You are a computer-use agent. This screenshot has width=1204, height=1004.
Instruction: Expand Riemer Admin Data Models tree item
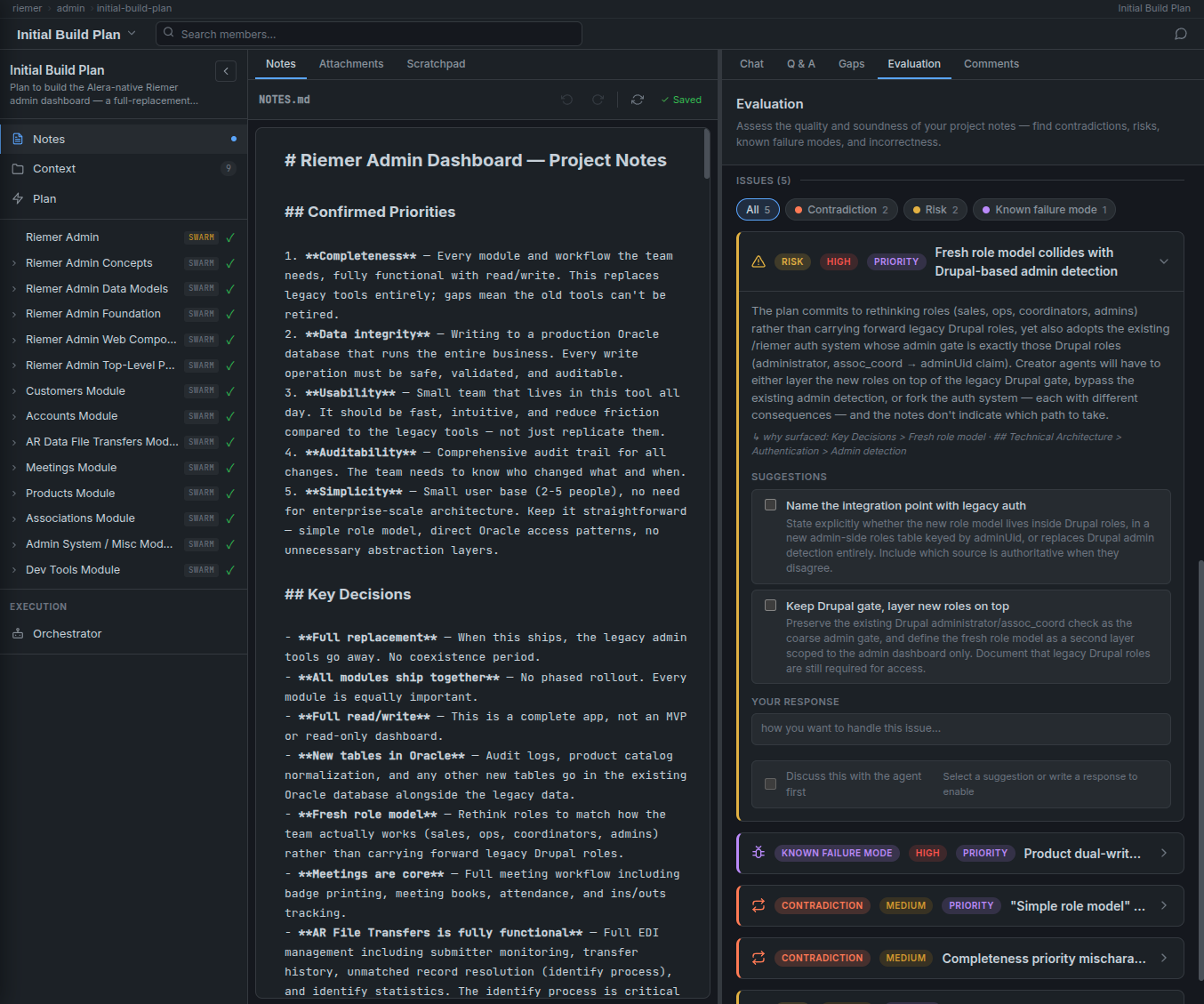click(14, 289)
